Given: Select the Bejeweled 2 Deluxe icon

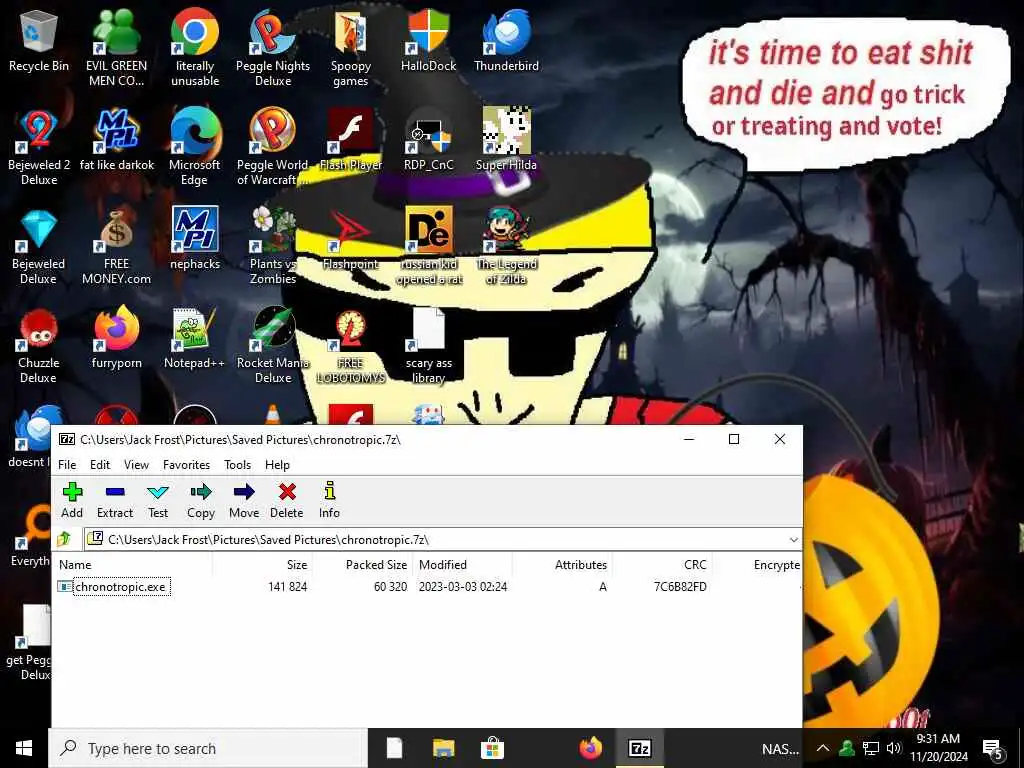Looking at the screenshot, I should click(x=39, y=147).
